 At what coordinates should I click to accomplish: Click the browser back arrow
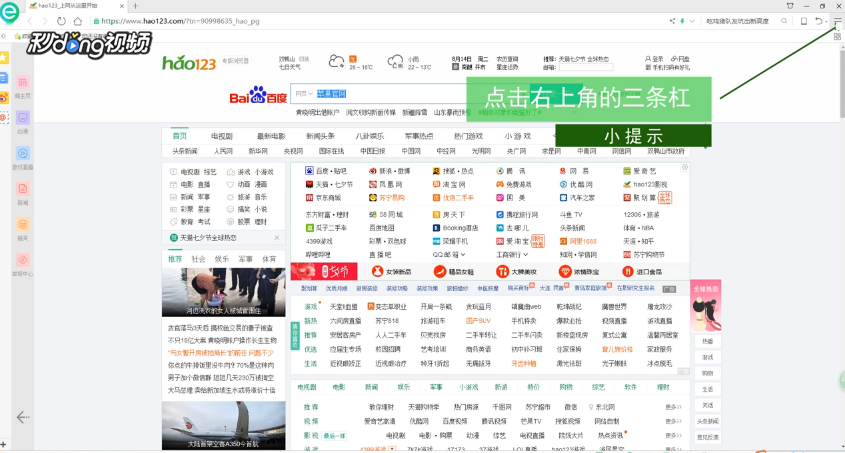30,21
